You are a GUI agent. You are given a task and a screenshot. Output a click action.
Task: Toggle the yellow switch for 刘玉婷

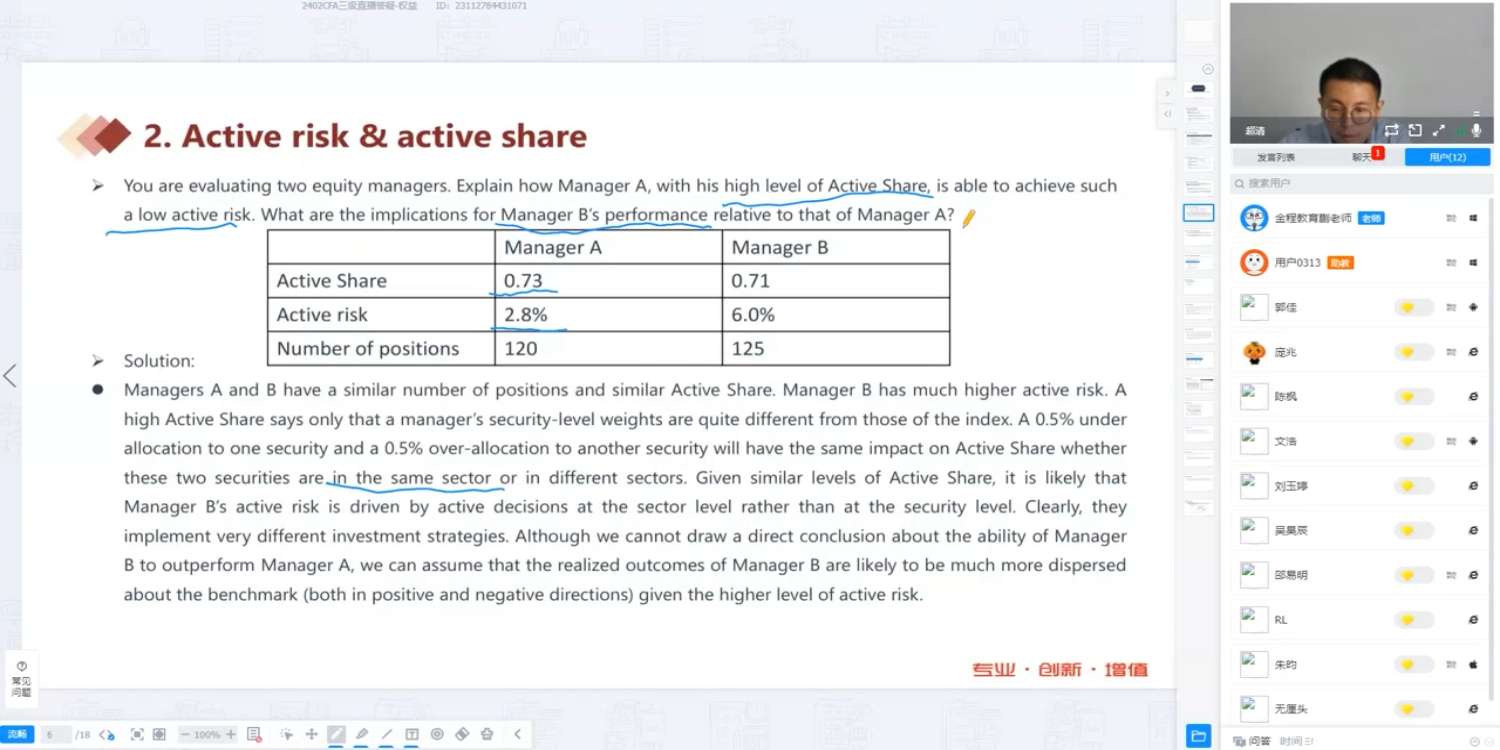pos(1413,486)
